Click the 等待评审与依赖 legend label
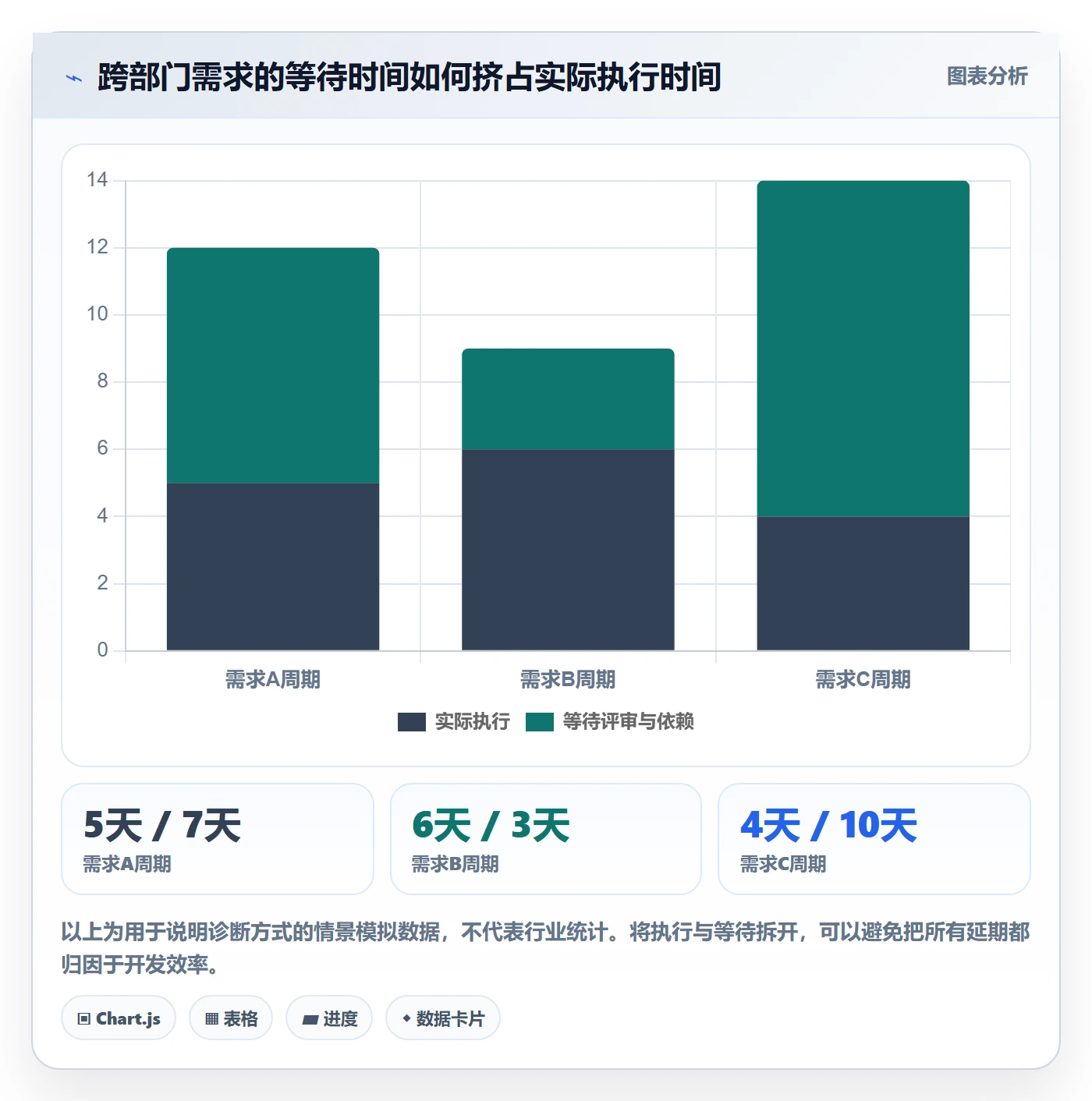Viewport: 1092px width, 1101px height. 628,722
